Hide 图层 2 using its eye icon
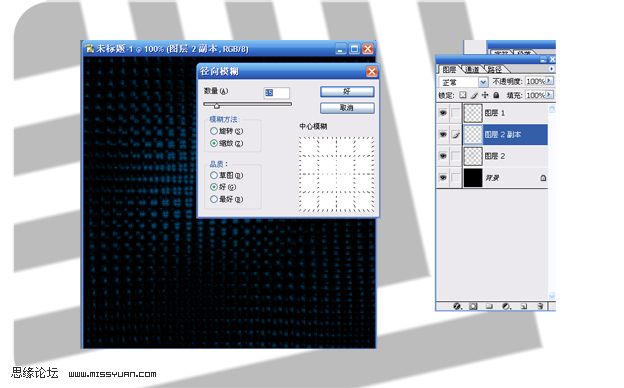The height and width of the screenshot is (388, 624). click(443, 156)
